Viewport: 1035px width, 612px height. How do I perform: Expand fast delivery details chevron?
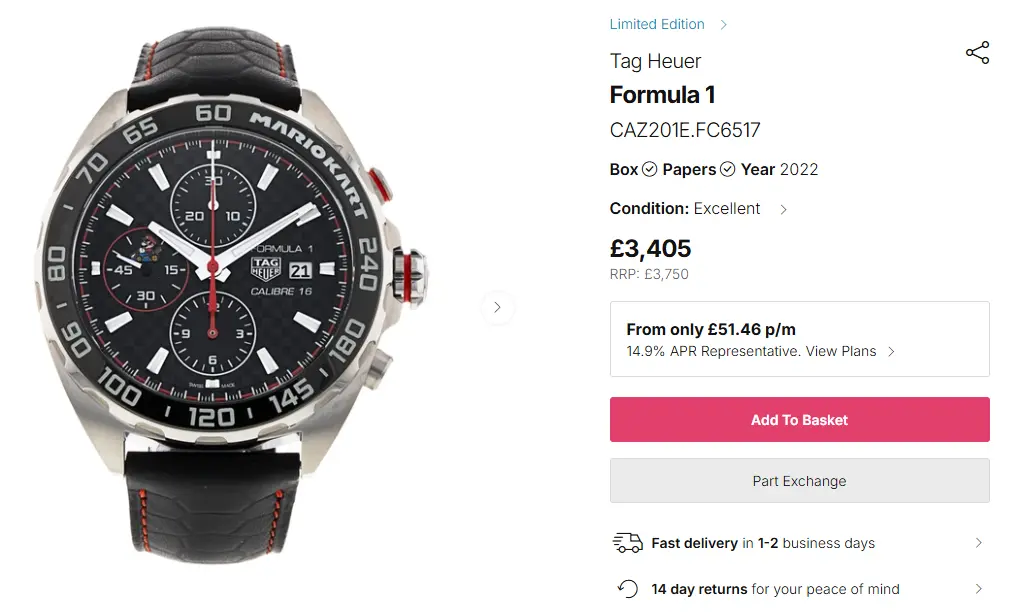(978, 543)
